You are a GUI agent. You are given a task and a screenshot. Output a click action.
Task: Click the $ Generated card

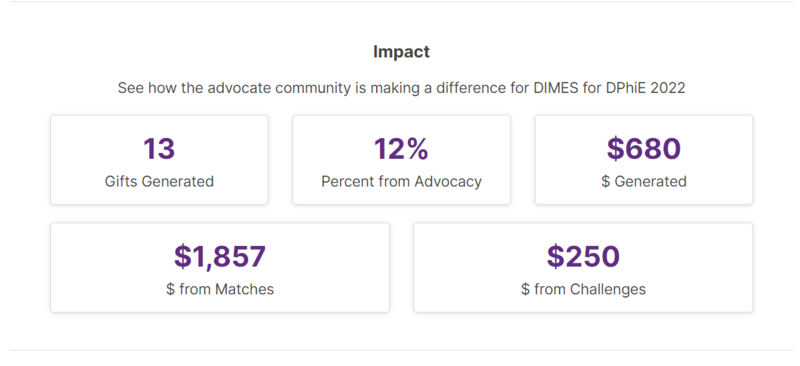tap(644, 160)
